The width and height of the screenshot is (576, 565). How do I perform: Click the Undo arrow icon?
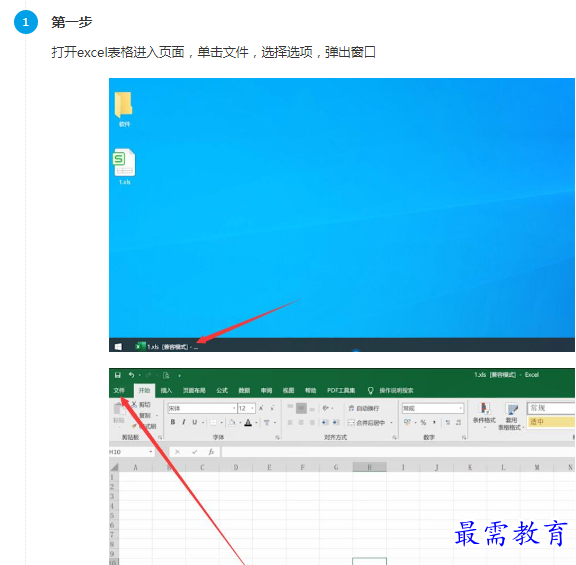pyautogui.click(x=131, y=375)
